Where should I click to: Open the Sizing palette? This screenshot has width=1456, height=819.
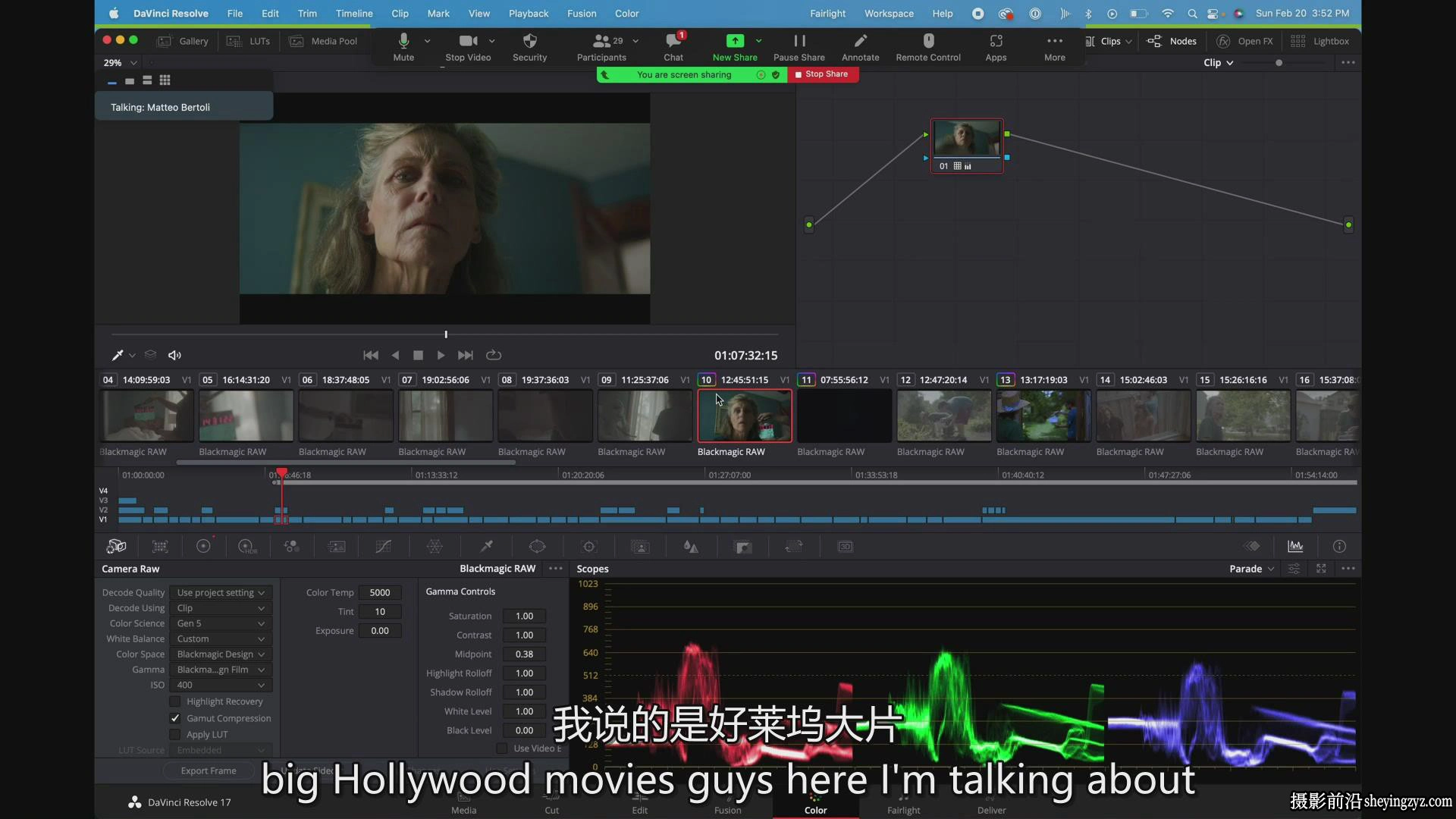[x=794, y=546]
